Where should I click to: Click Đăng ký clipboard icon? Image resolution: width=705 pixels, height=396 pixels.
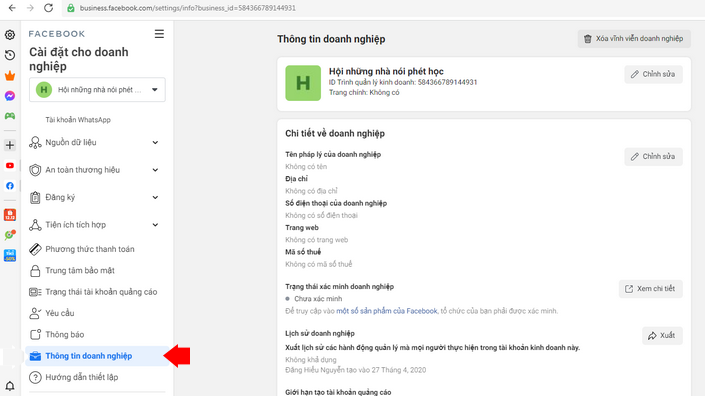pos(35,197)
